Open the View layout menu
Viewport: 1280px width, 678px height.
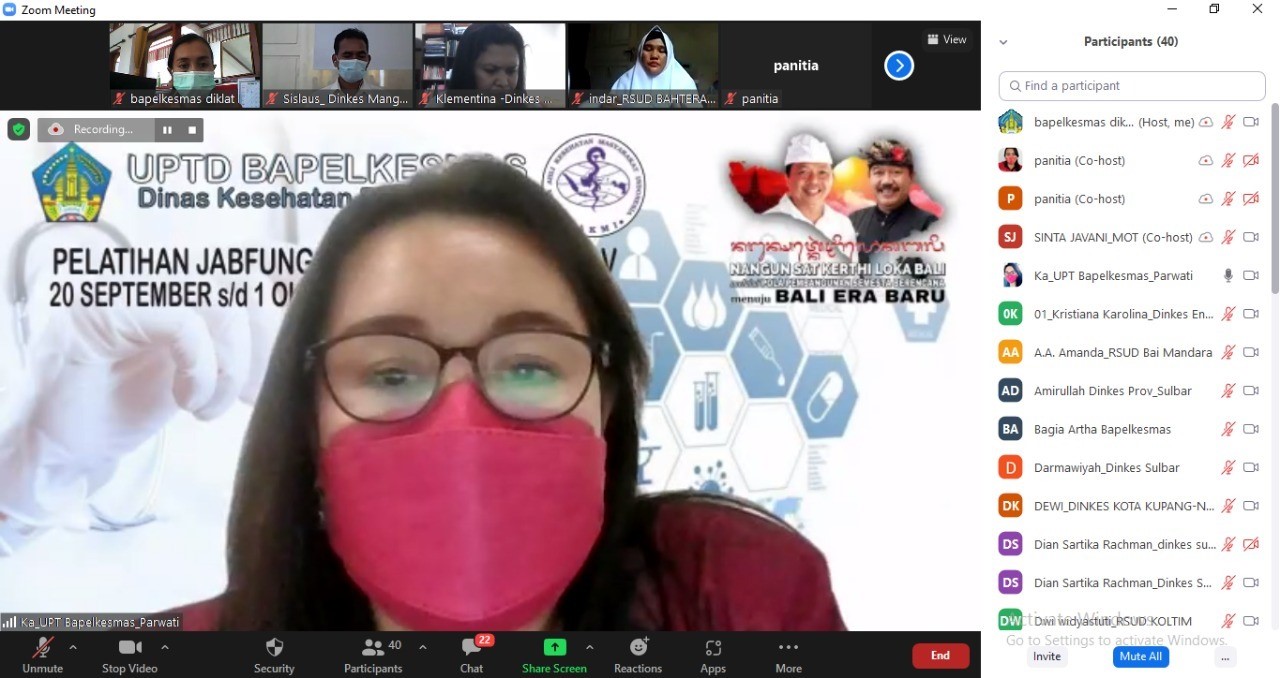click(946, 40)
